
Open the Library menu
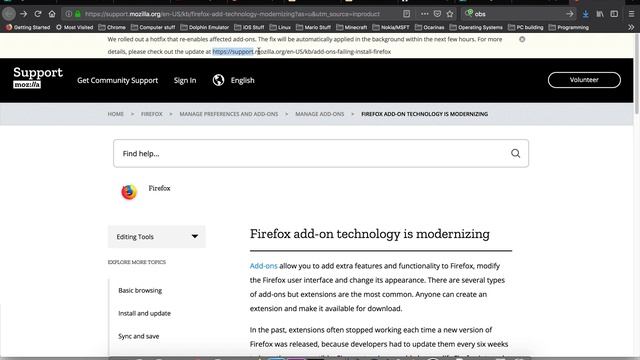coord(600,14)
